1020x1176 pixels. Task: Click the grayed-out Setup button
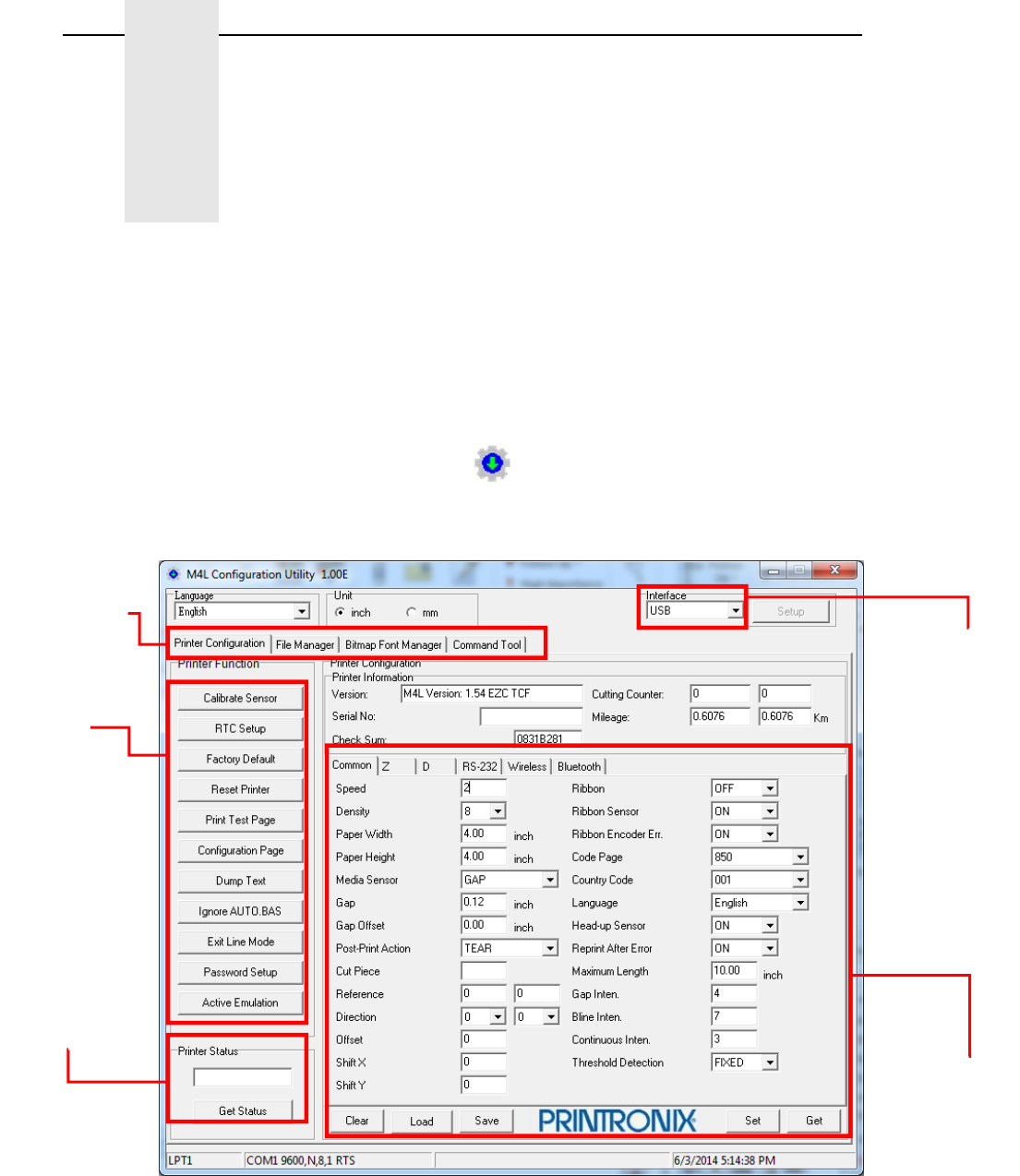pos(791,611)
